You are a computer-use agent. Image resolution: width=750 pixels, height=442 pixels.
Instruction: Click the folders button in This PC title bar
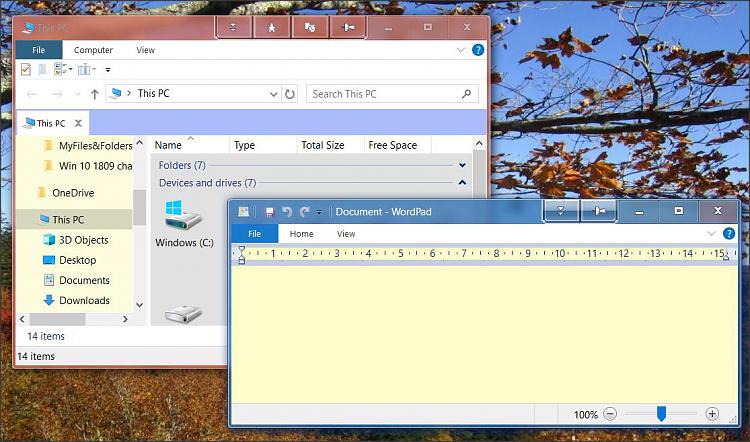(310, 27)
